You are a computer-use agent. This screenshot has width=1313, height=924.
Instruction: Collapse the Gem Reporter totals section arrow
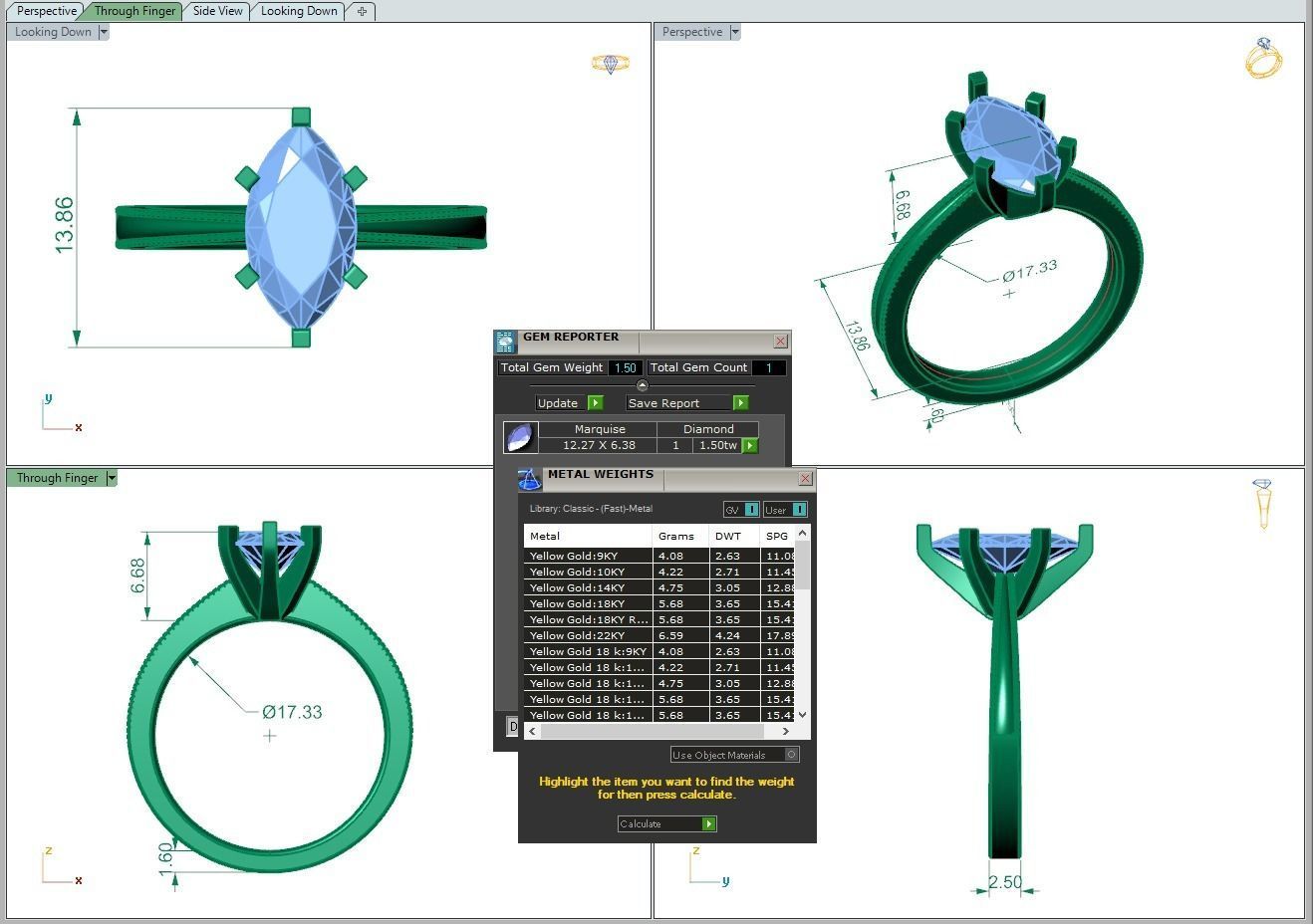642,385
